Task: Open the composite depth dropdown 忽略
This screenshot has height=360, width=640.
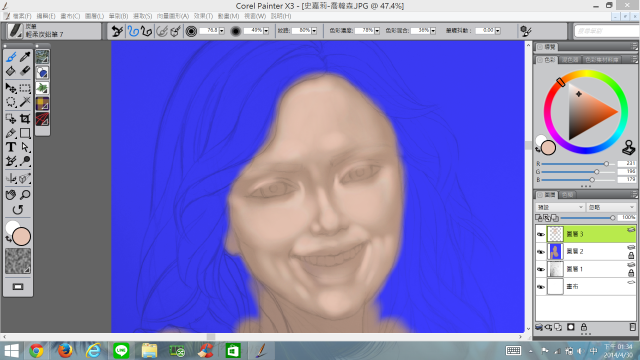Action: (x=611, y=207)
